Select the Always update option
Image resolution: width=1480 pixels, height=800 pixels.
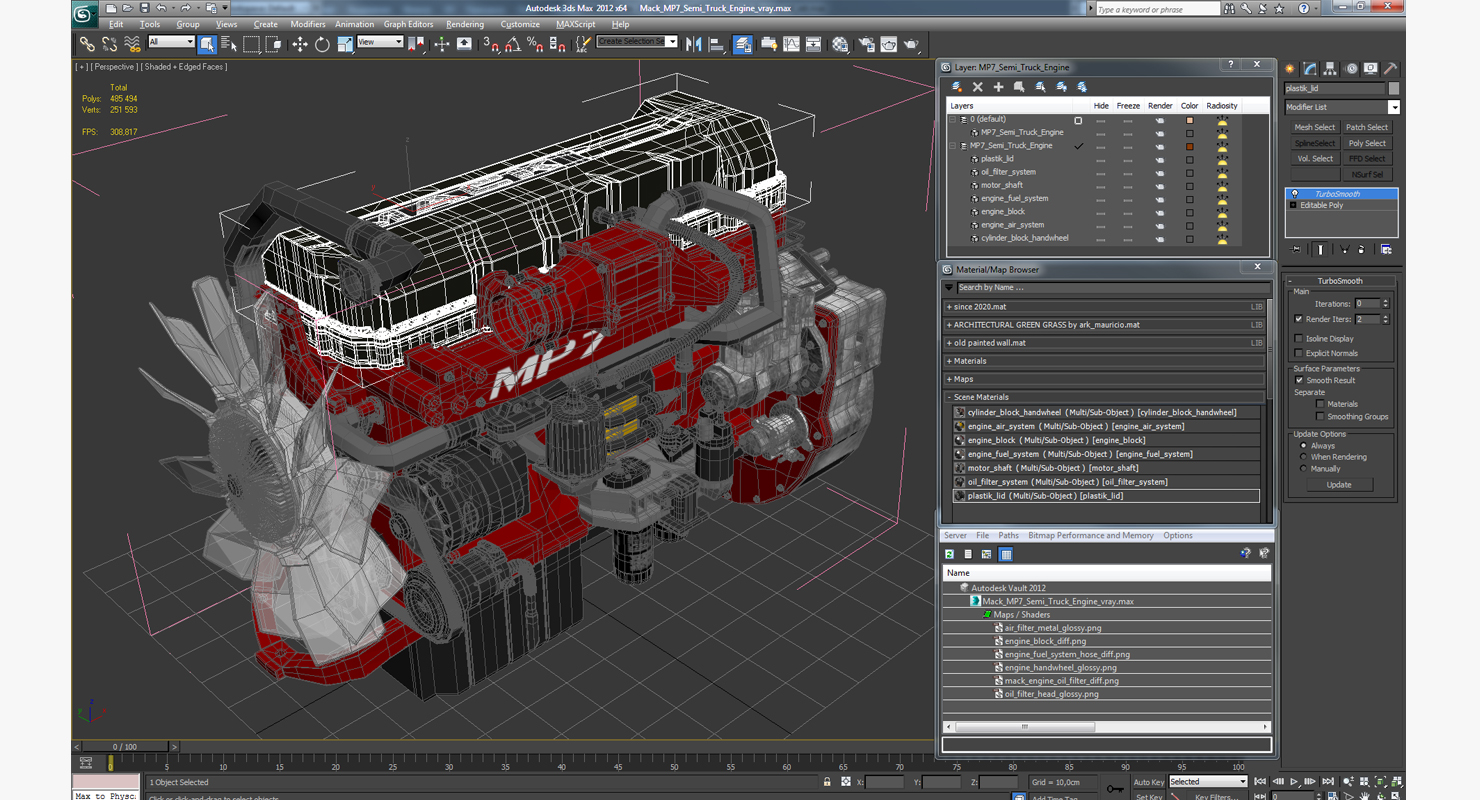click(x=1303, y=446)
